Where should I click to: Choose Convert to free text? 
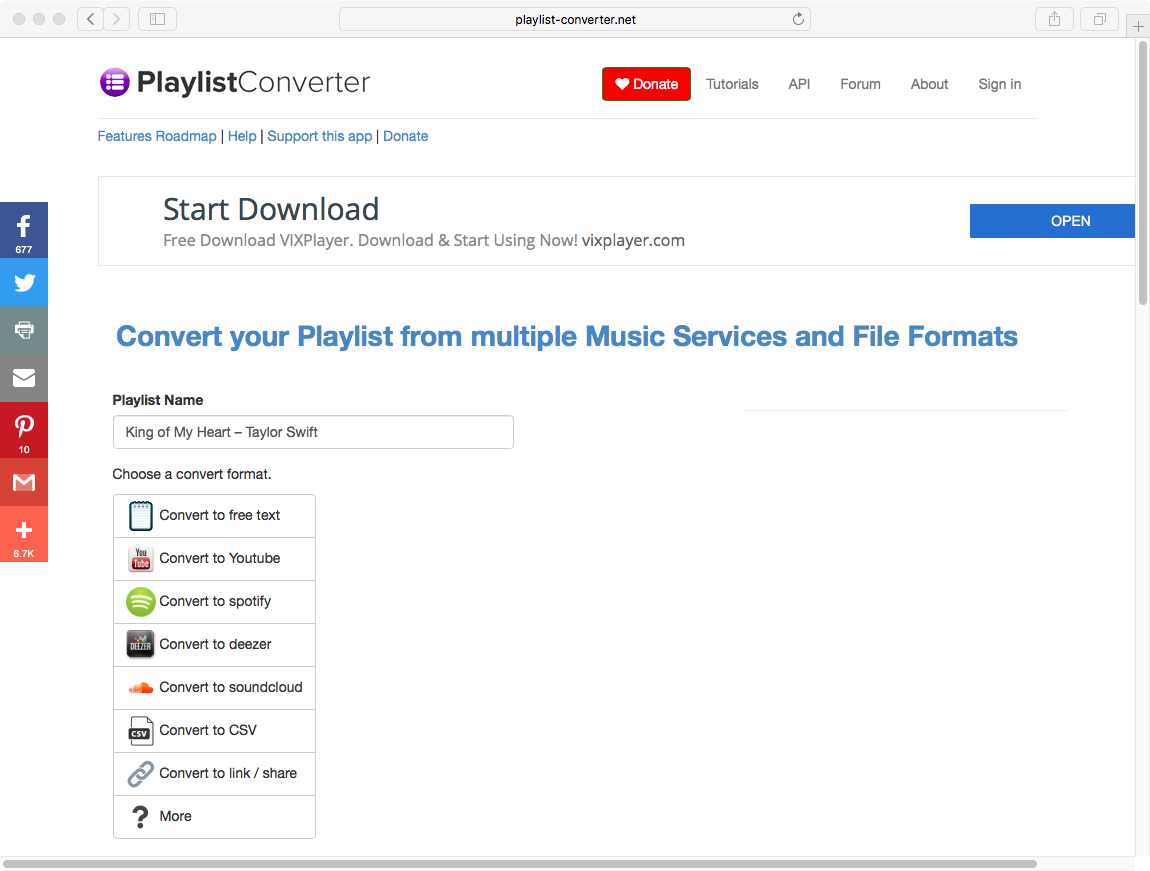[214, 515]
